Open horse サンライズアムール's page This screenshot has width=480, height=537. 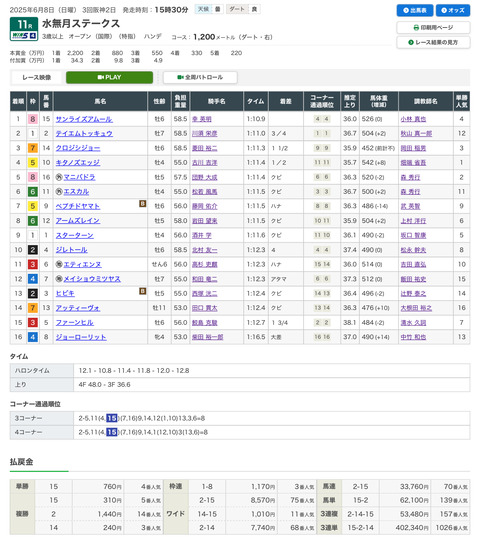click(x=84, y=119)
